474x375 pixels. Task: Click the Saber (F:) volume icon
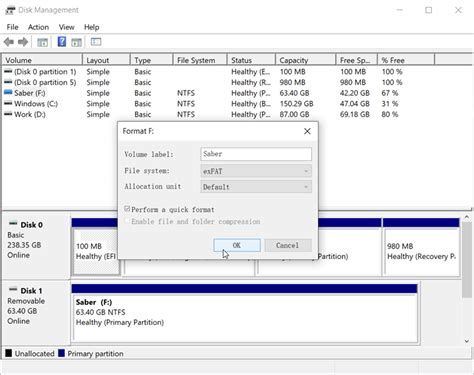8,92
